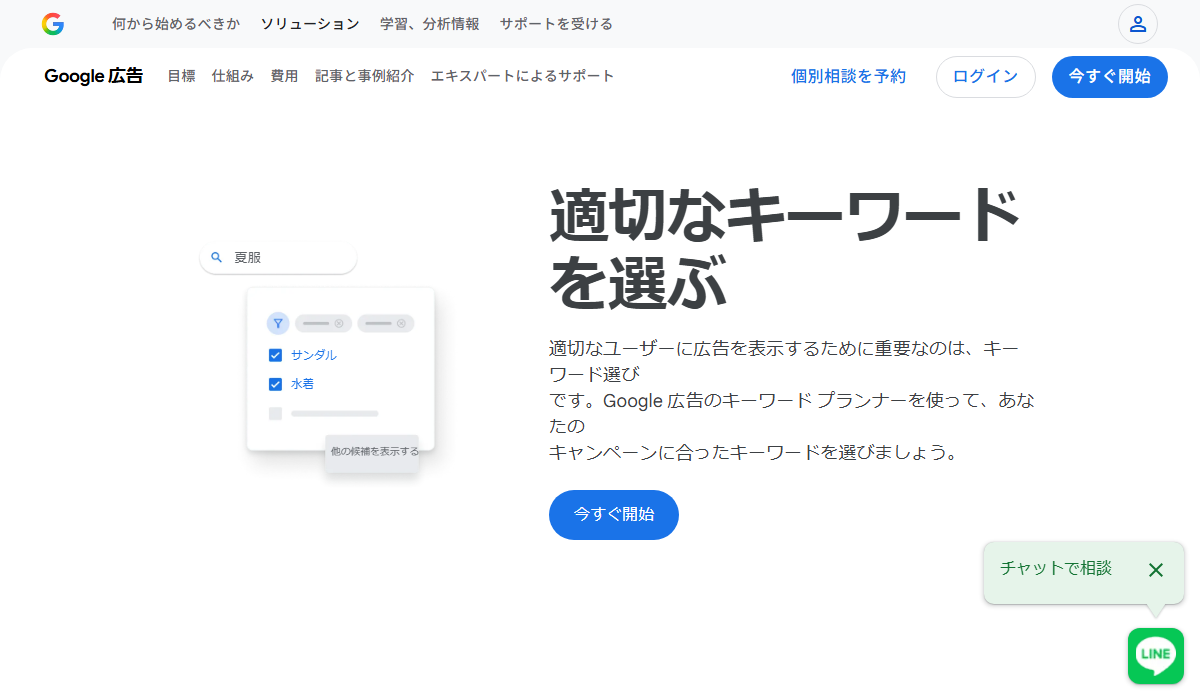Open LINE chat via the green icon

pyautogui.click(x=1155, y=655)
